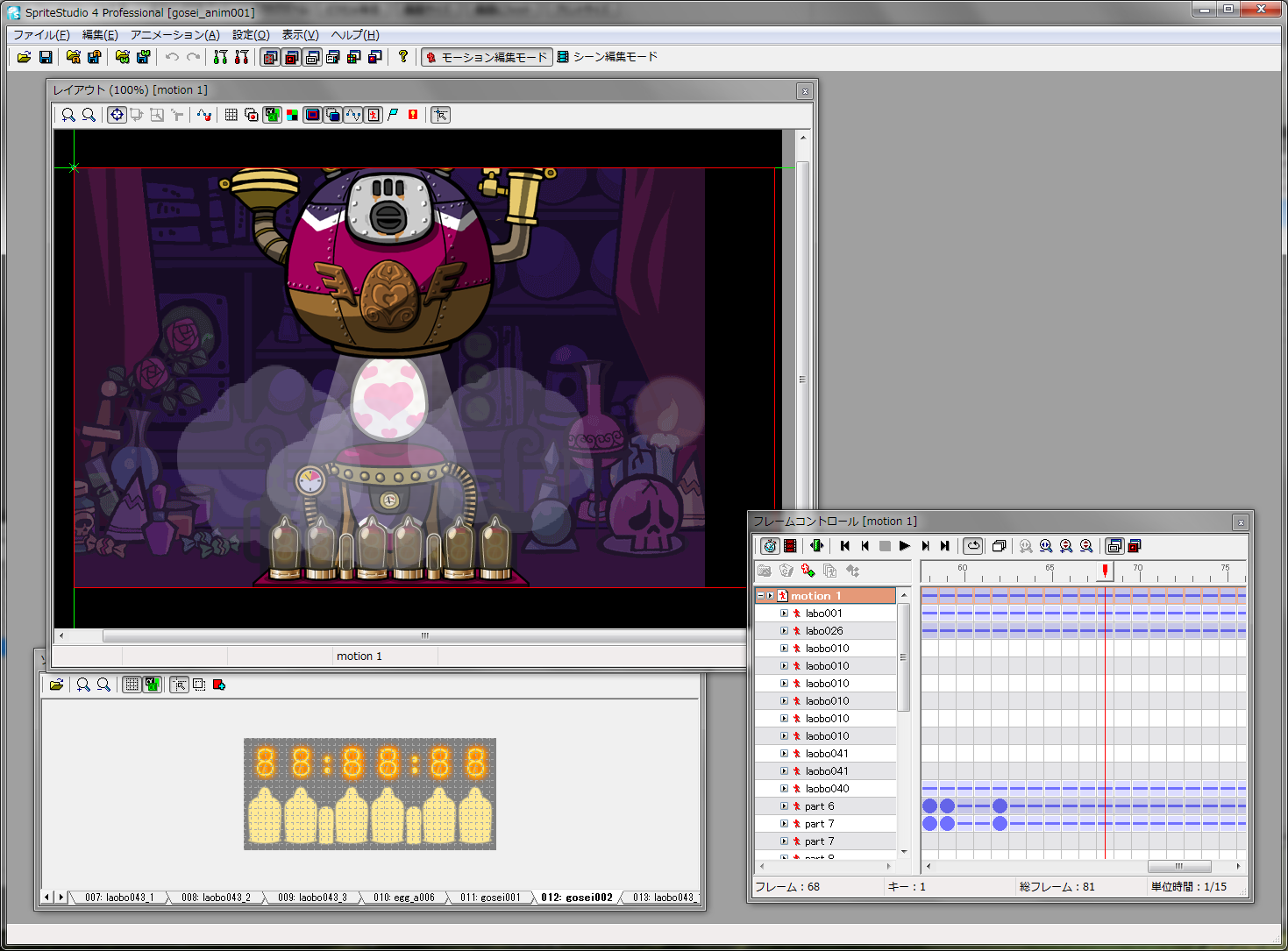Screen dimensions: 1288x951
Task: Switch to the 010: egg_a006 image tab
Action: click(x=403, y=898)
